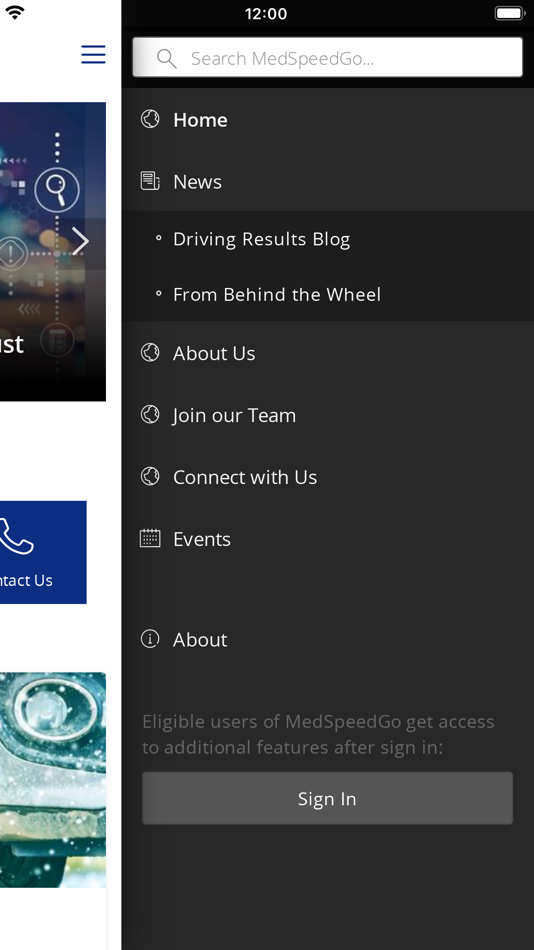Tap the hamburger menu icon
The image size is (534, 950).
click(x=93, y=55)
